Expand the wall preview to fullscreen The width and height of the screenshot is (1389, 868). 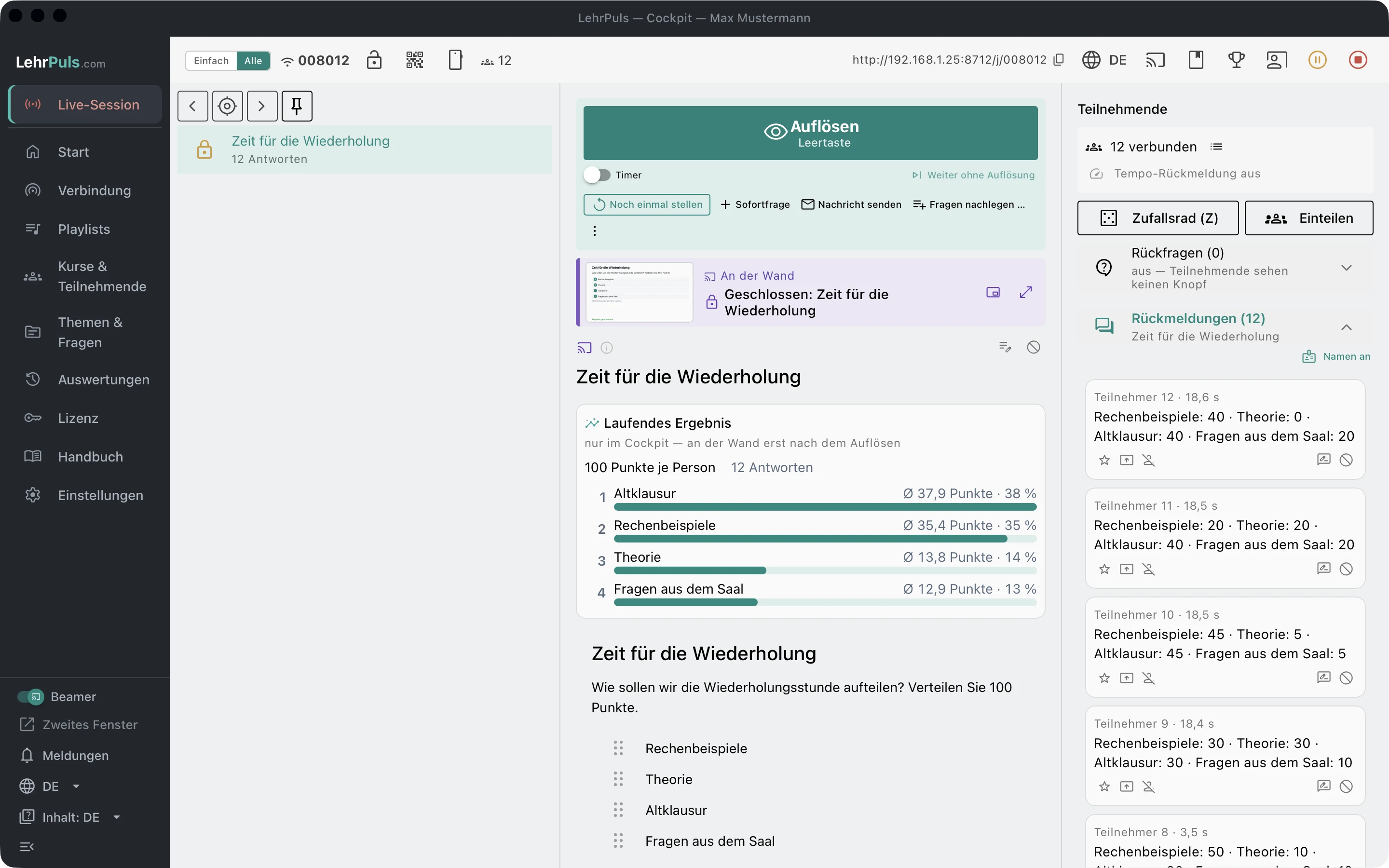1026,292
